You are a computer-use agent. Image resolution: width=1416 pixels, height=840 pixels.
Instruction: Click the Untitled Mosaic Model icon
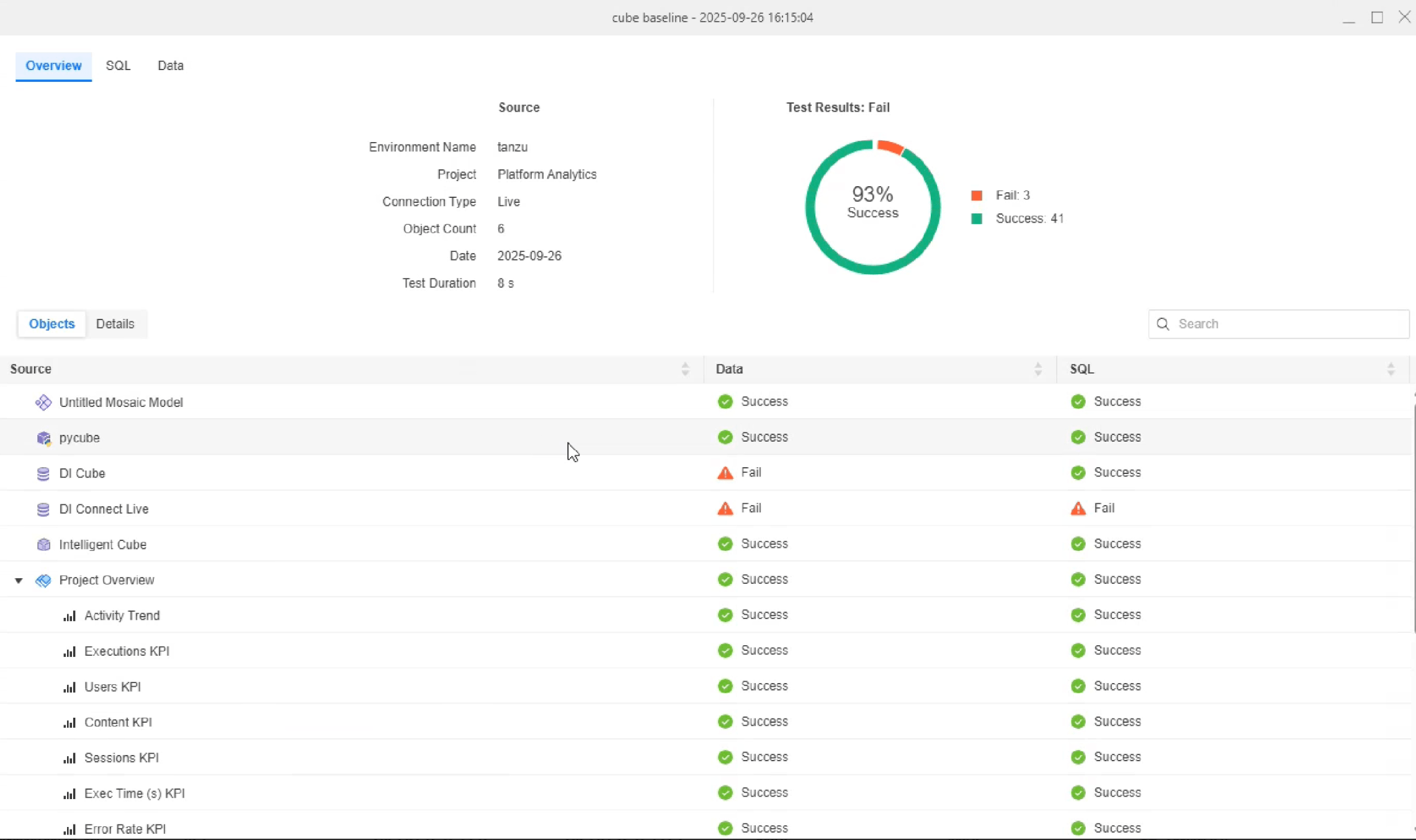coord(43,403)
